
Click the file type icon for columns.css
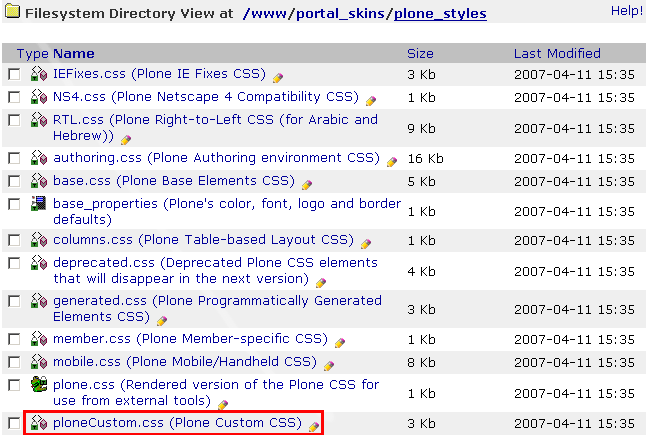39,240
